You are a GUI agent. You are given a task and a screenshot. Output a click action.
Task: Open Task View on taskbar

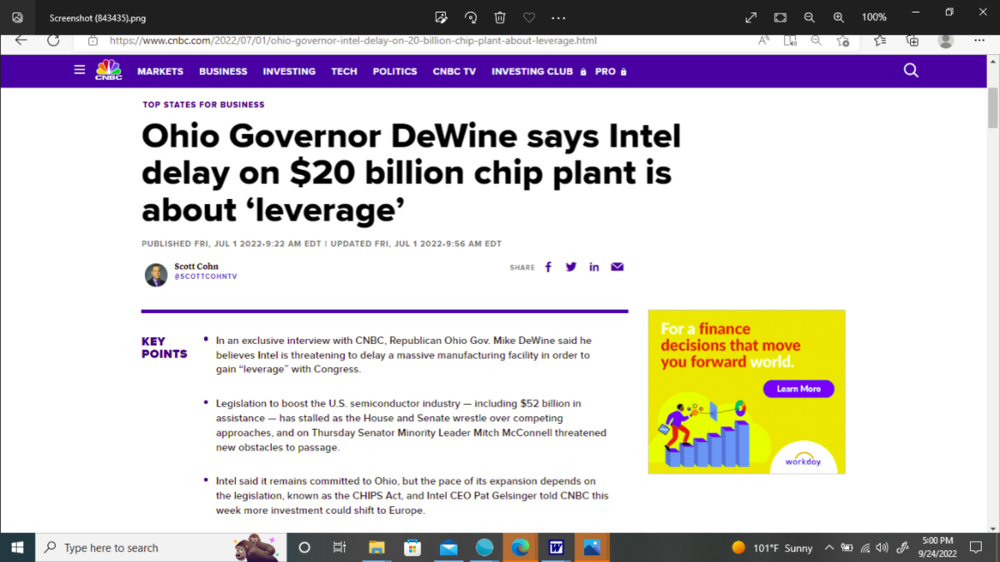(339, 547)
